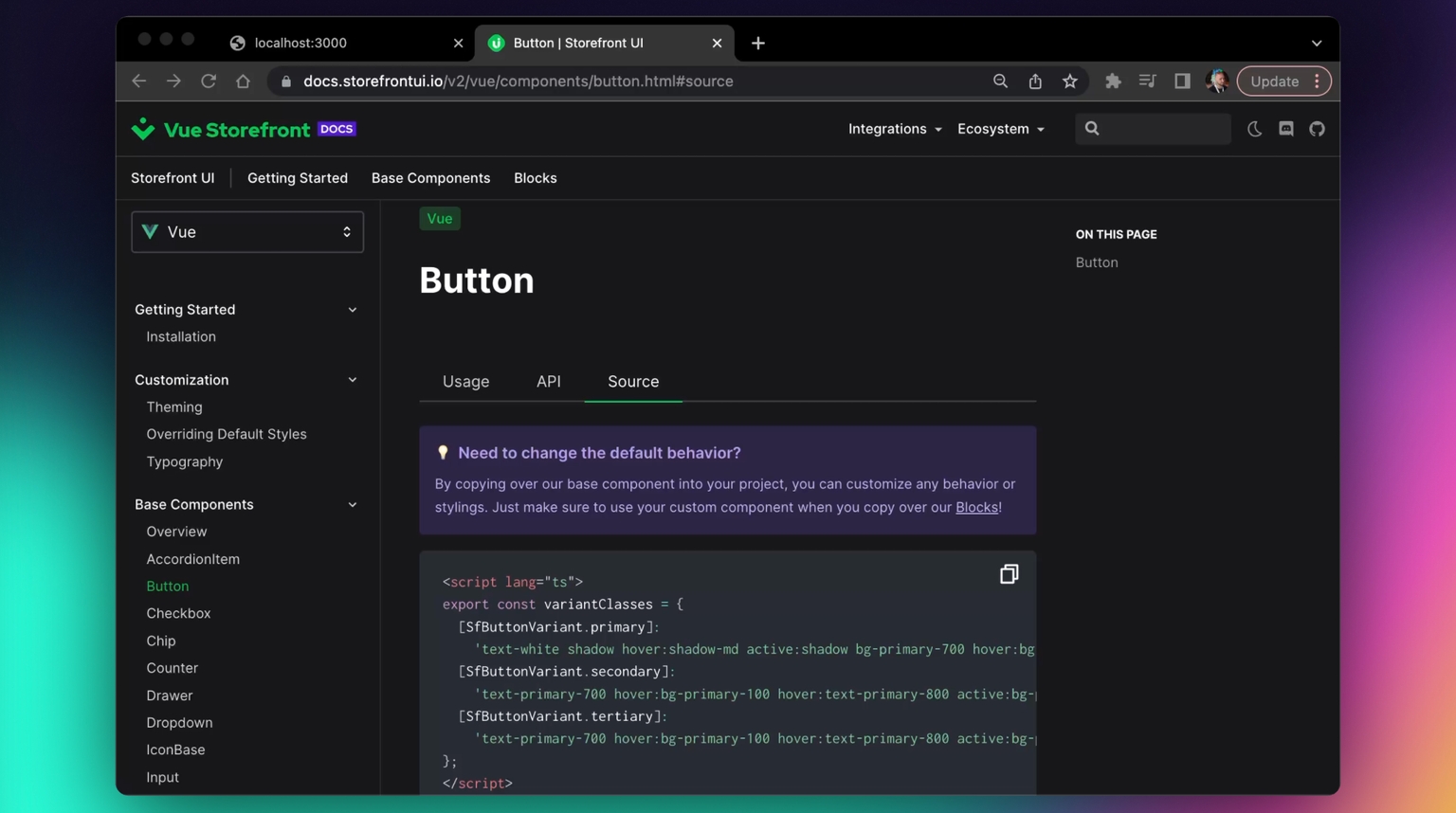Open the GitHub repository icon
Image resolution: width=1456 pixels, height=813 pixels.
click(x=1318, y=129)
